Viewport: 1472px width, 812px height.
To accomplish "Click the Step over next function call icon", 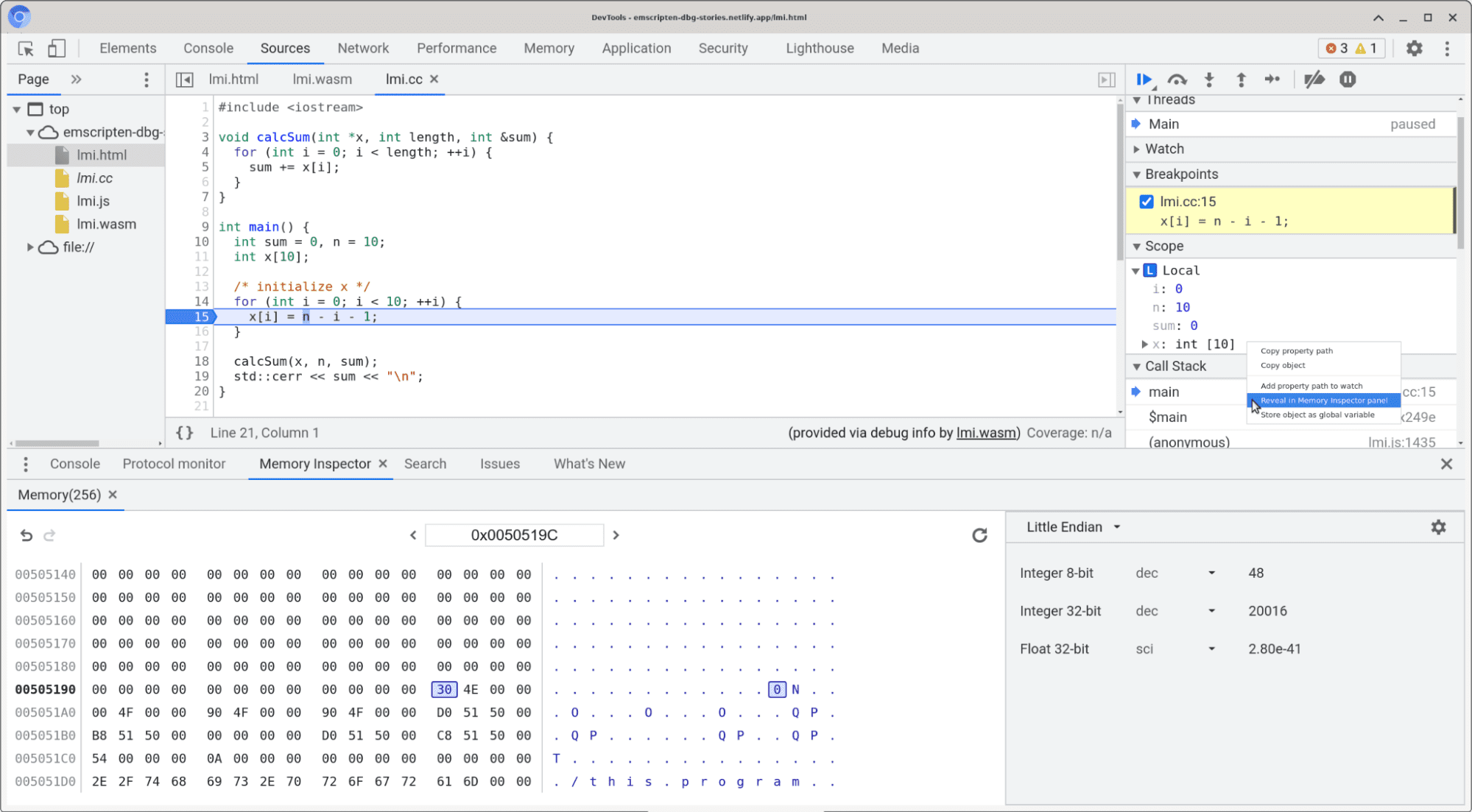I will click(x=1177, y=79).
